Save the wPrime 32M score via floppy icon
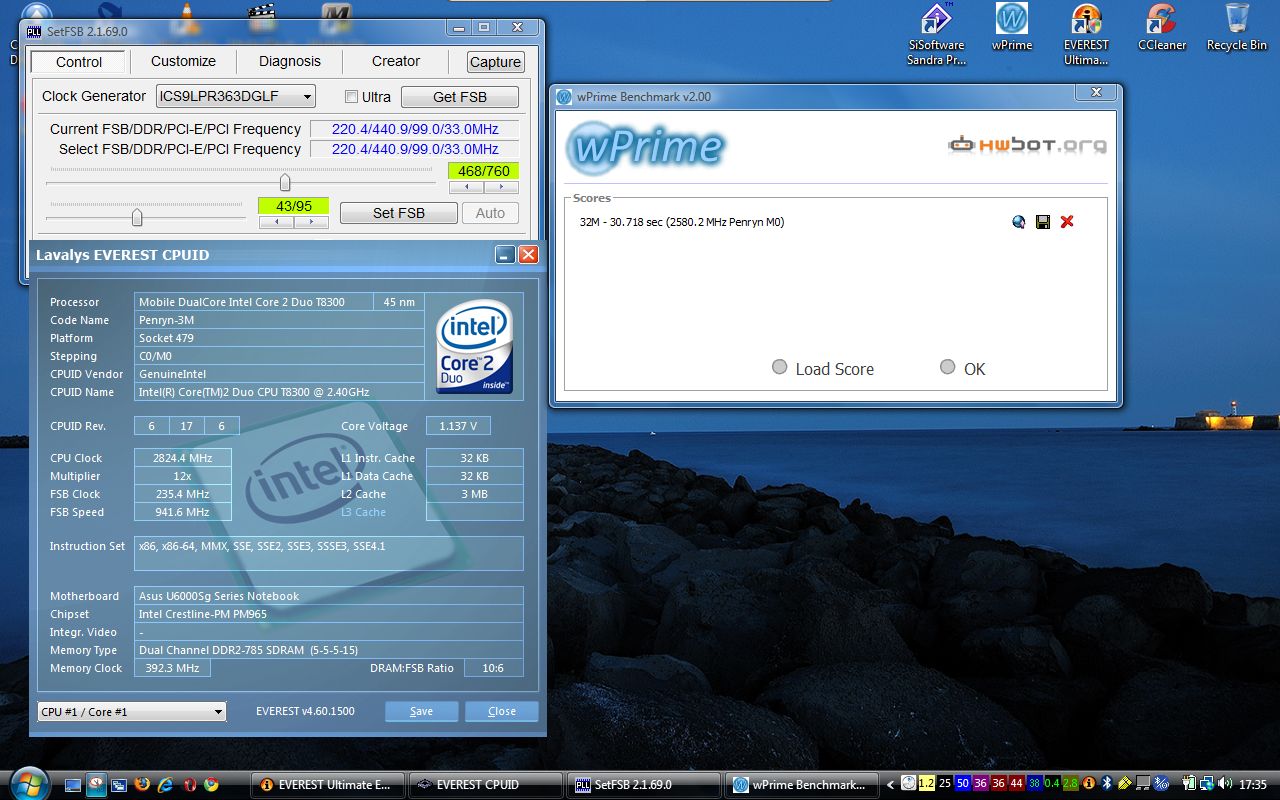This screenshot has height=800, width=1280. 1042,222
